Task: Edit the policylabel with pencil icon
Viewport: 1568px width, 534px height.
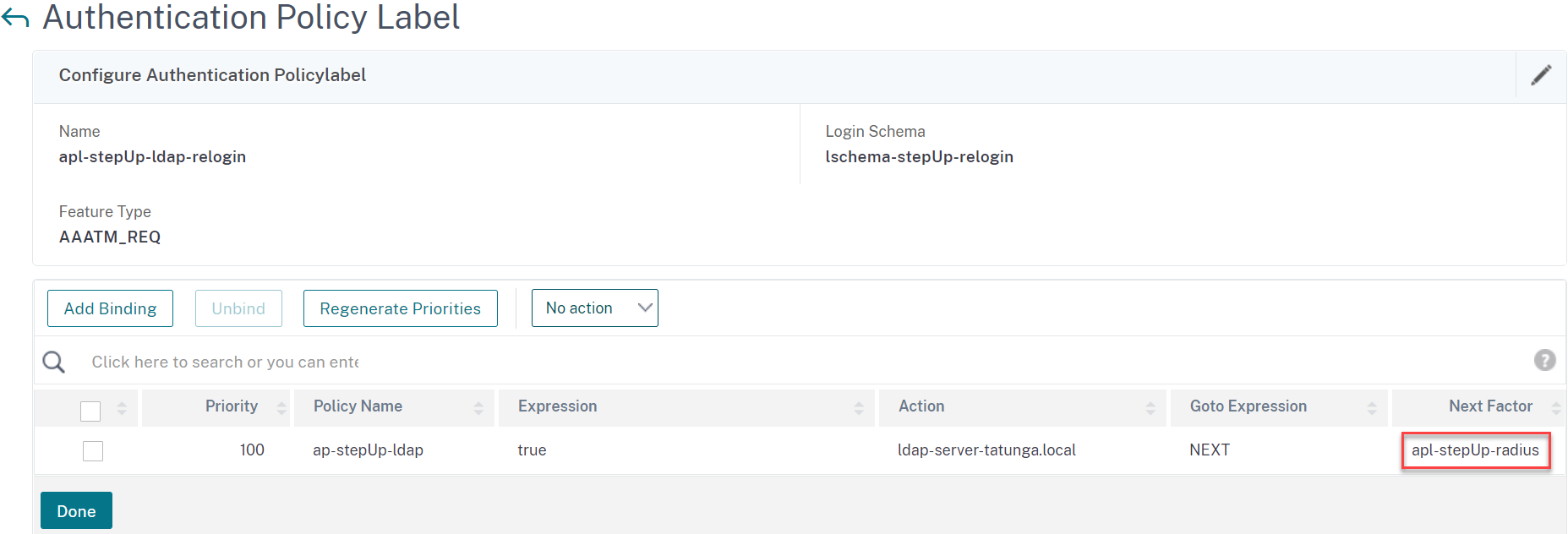Action: tap(1541, 75)
